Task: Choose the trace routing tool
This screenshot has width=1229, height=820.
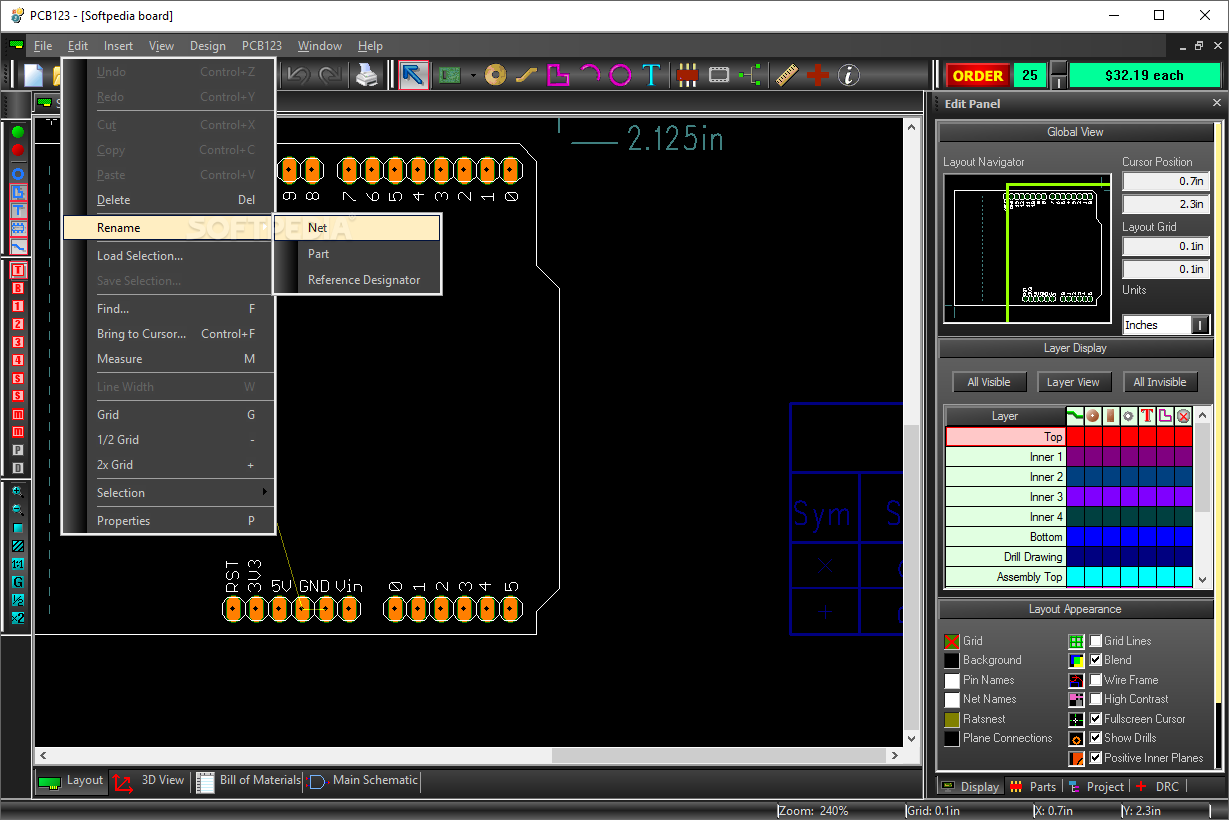Action: click(526, 75)
